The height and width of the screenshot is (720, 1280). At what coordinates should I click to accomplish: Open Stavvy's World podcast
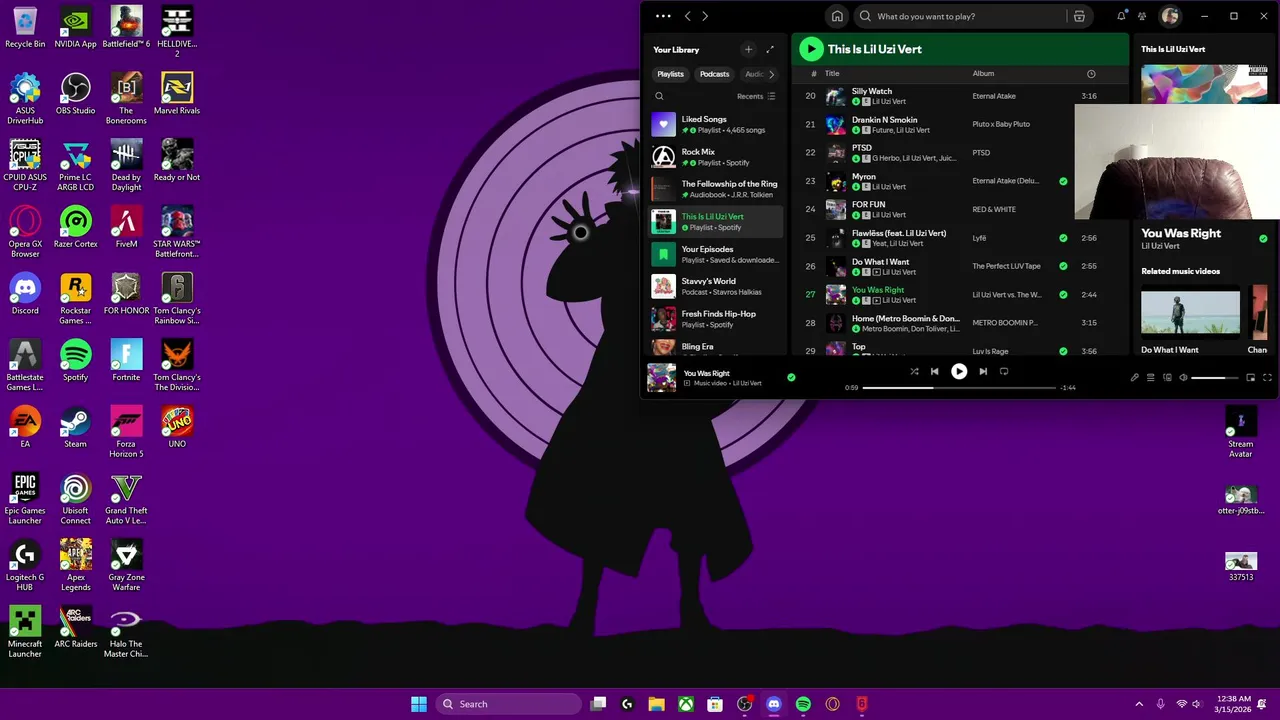[x=716, y=287]
